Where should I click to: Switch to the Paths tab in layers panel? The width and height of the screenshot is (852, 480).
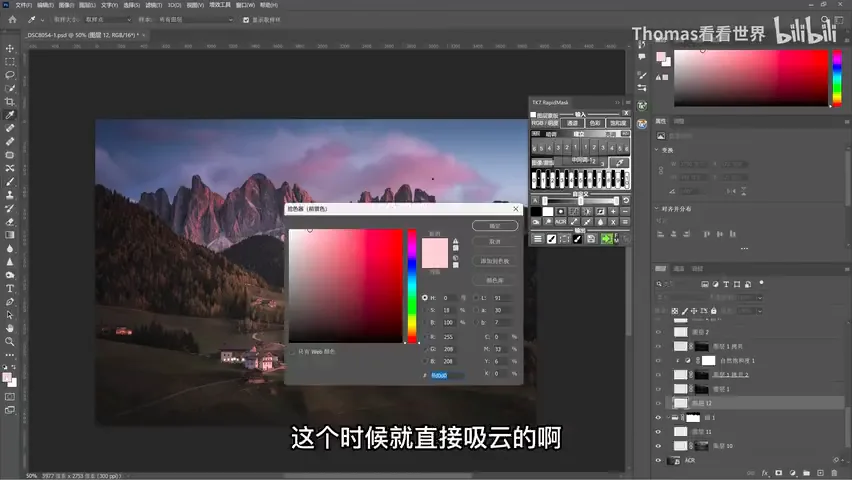(697, 269)
